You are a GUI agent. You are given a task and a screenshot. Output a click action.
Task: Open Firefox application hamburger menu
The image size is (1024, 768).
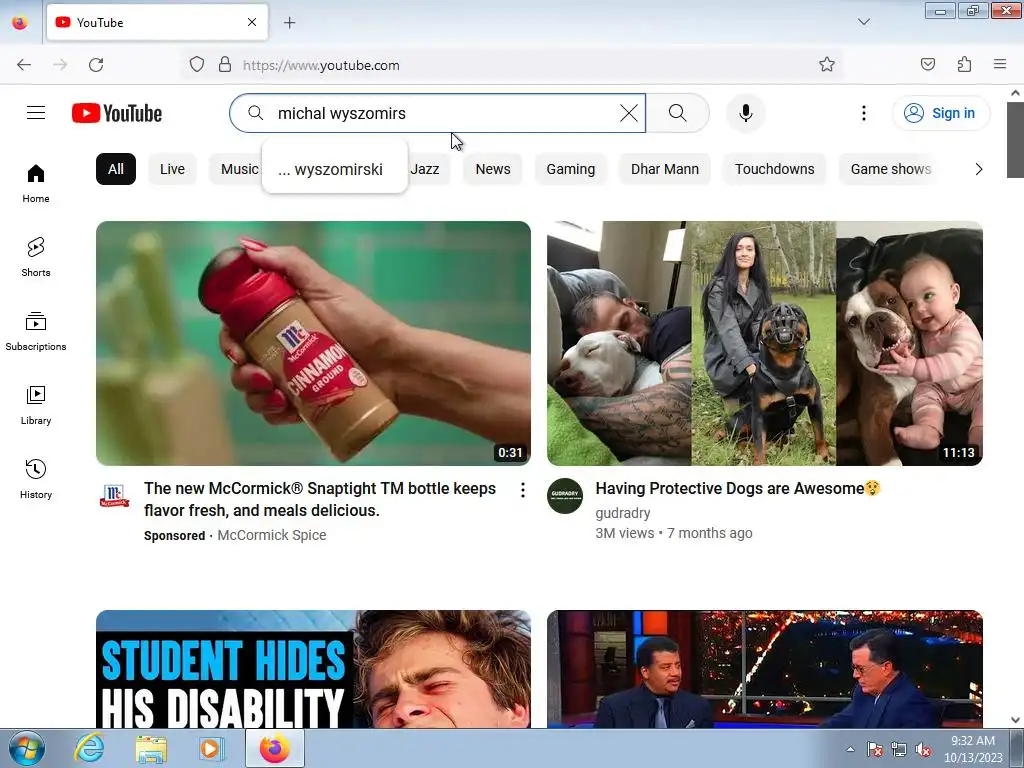(1000, 65)
